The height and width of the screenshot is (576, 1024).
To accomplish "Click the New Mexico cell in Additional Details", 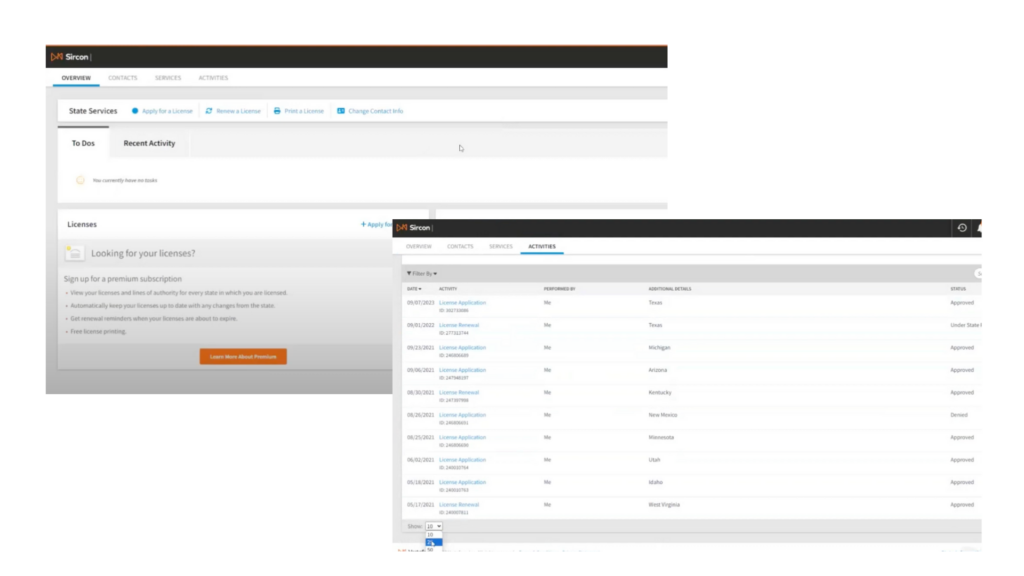I will (x=663, y=415).
